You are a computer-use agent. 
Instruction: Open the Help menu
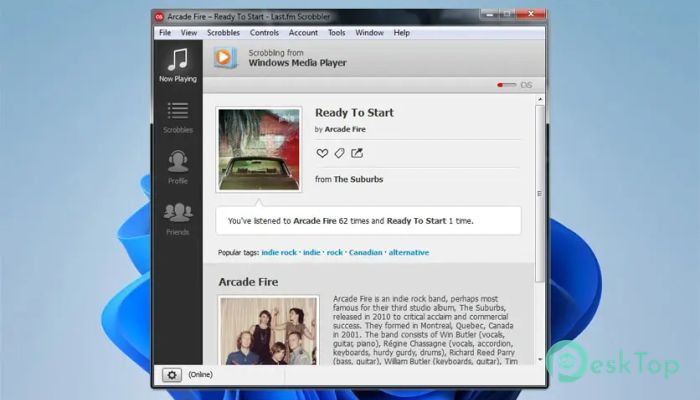[401, 33]
